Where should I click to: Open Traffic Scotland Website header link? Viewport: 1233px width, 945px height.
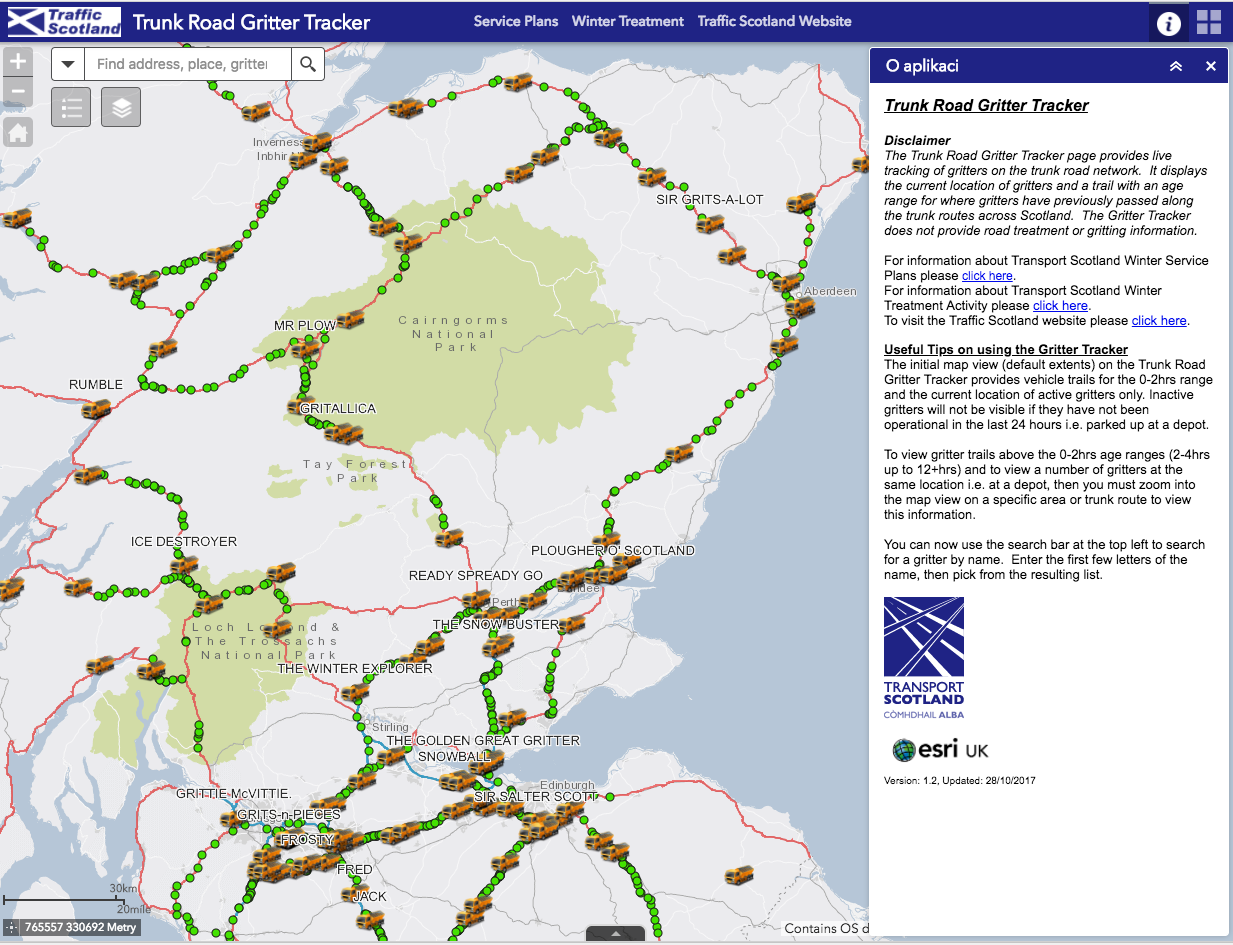(x=775, y=21)
